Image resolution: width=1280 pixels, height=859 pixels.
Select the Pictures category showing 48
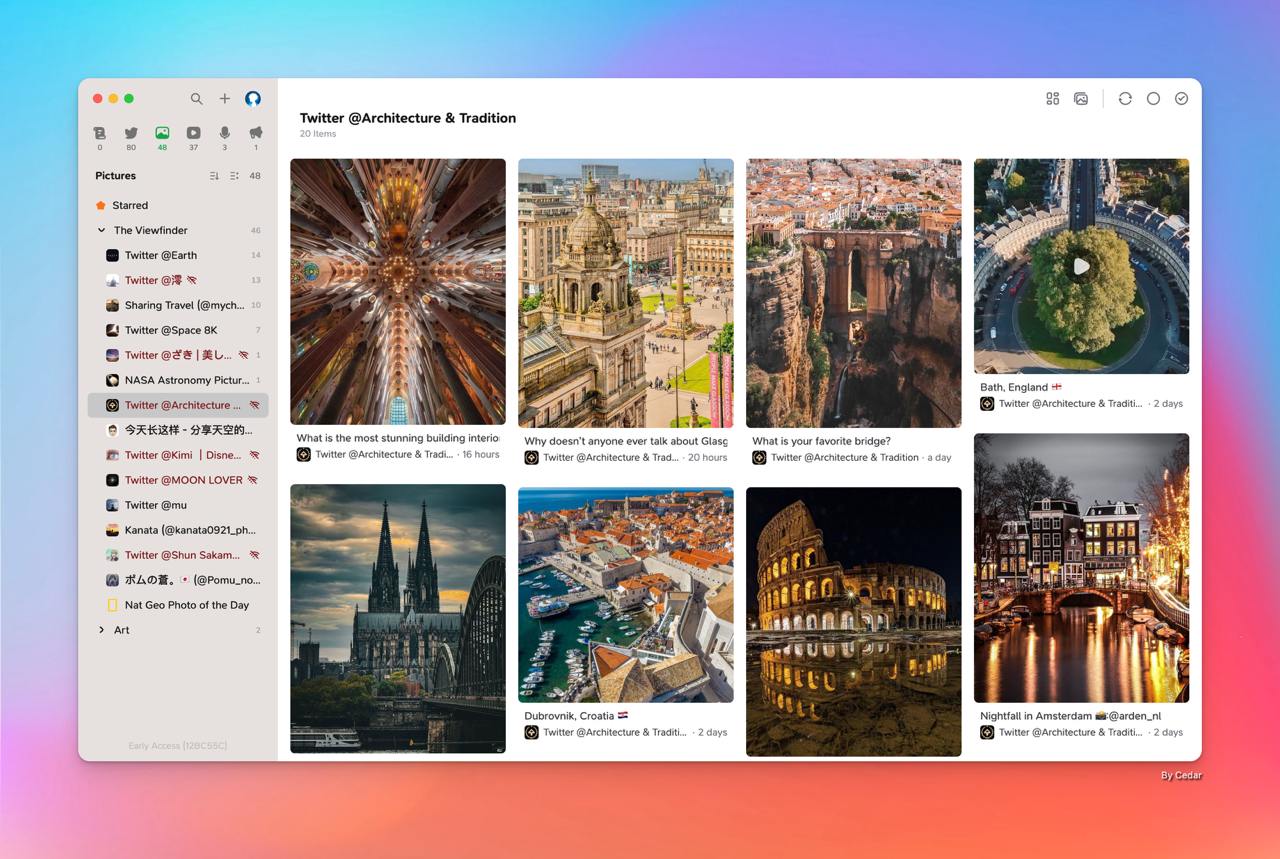click(162, 138)
